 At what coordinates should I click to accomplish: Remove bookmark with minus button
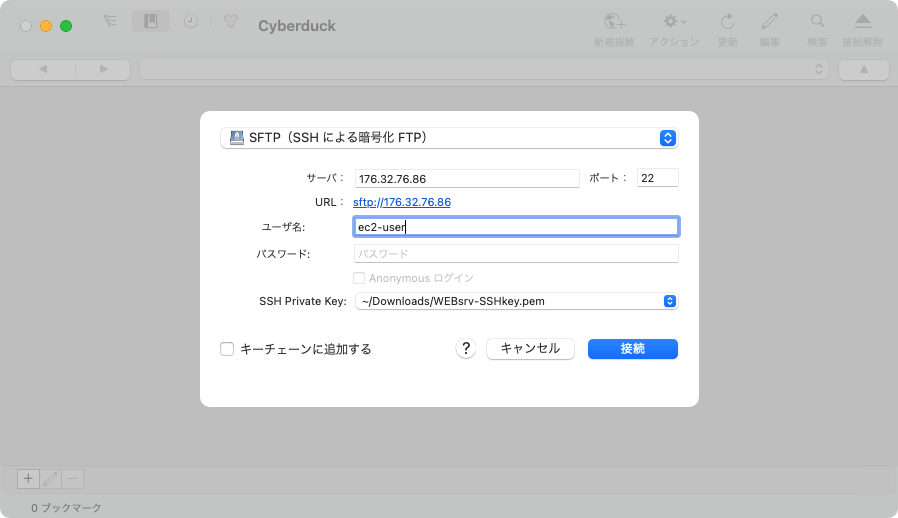[72, 478]
